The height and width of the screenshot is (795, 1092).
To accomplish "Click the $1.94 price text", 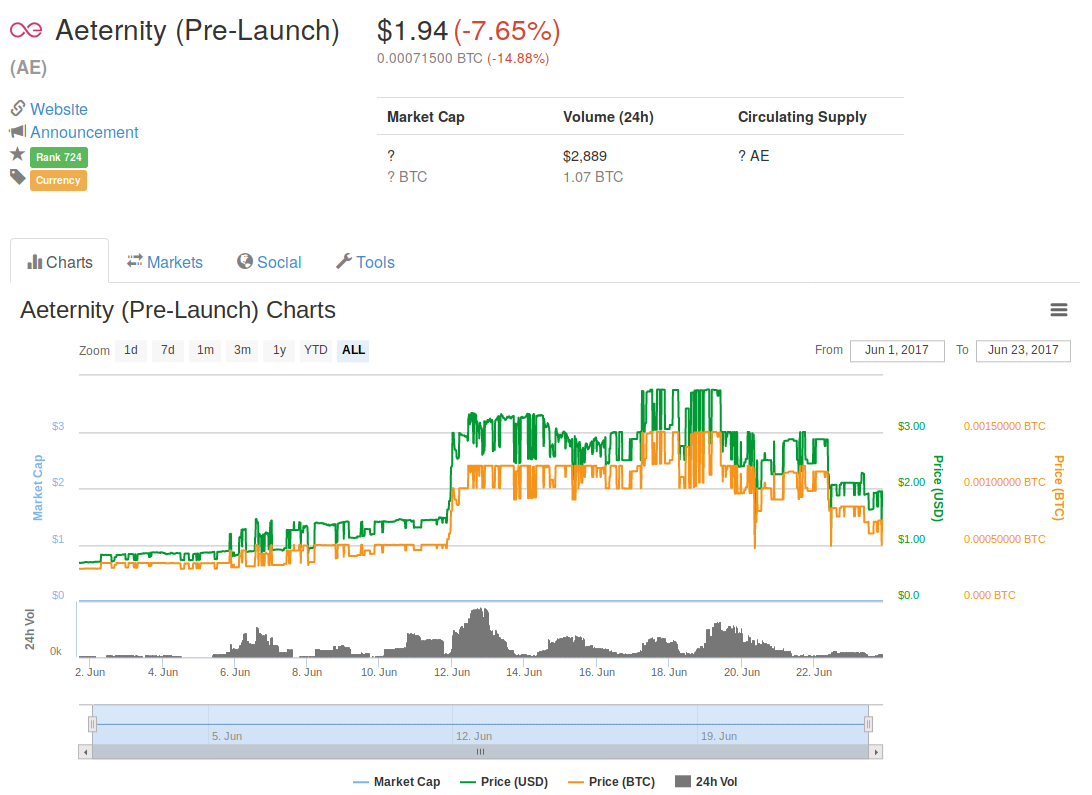I will [412, 31].
